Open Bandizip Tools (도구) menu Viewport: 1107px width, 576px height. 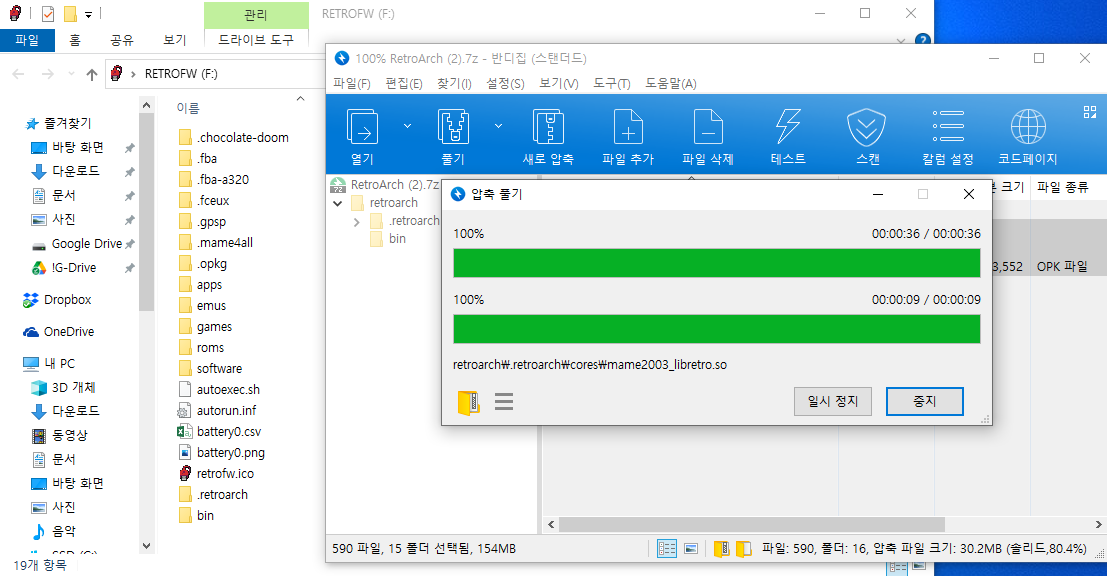(x=611, y=83)
